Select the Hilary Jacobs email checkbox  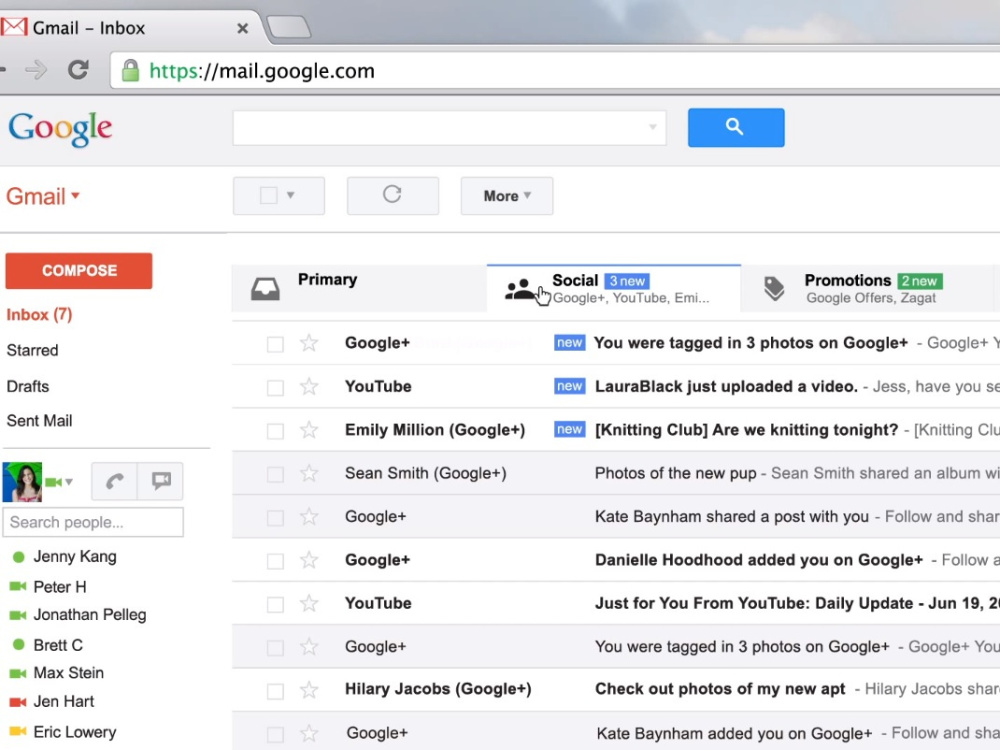[x=276, y=691]
